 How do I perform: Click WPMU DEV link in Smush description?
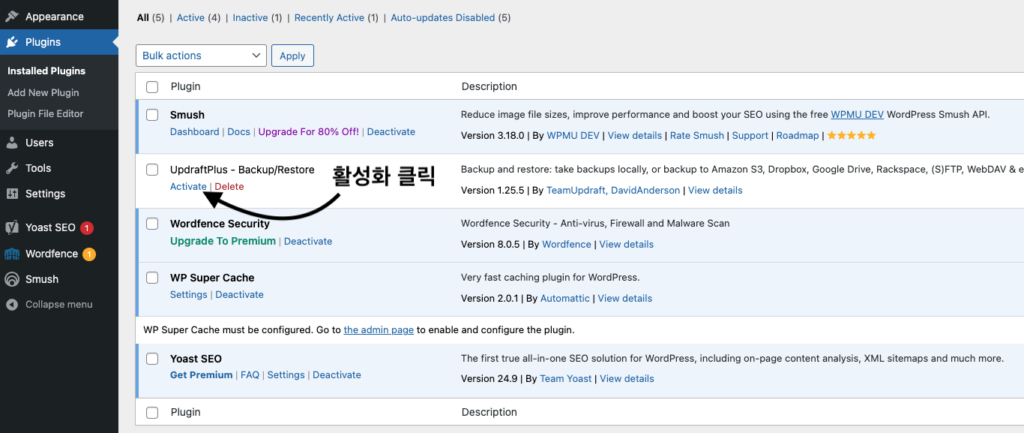857,114
